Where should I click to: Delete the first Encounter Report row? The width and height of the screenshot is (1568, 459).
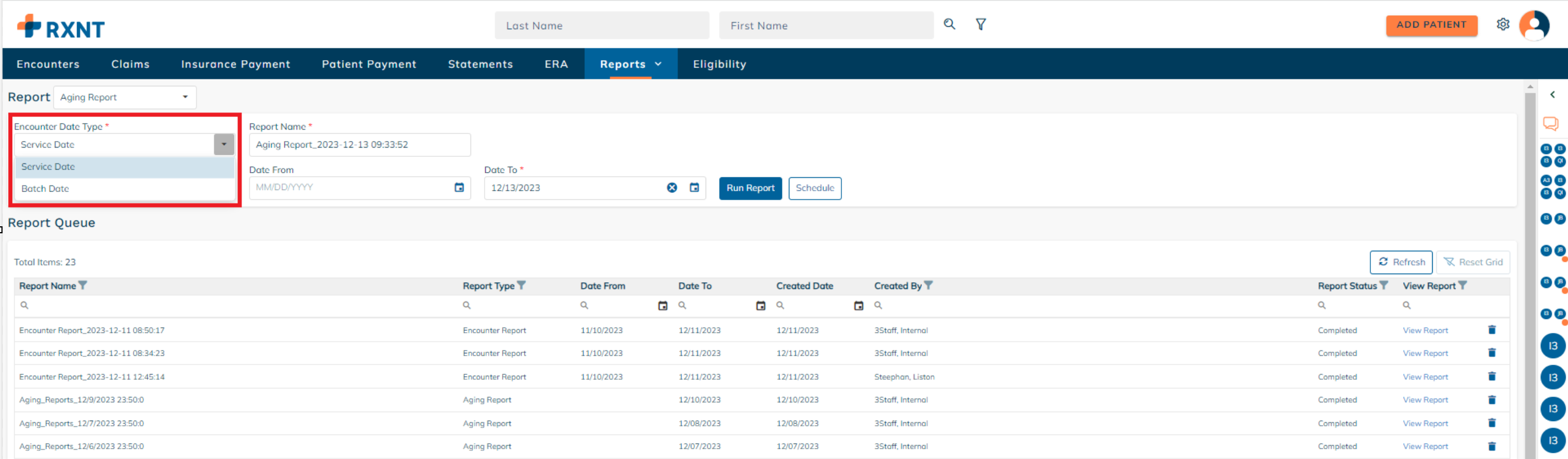[x=1491, y=330]
